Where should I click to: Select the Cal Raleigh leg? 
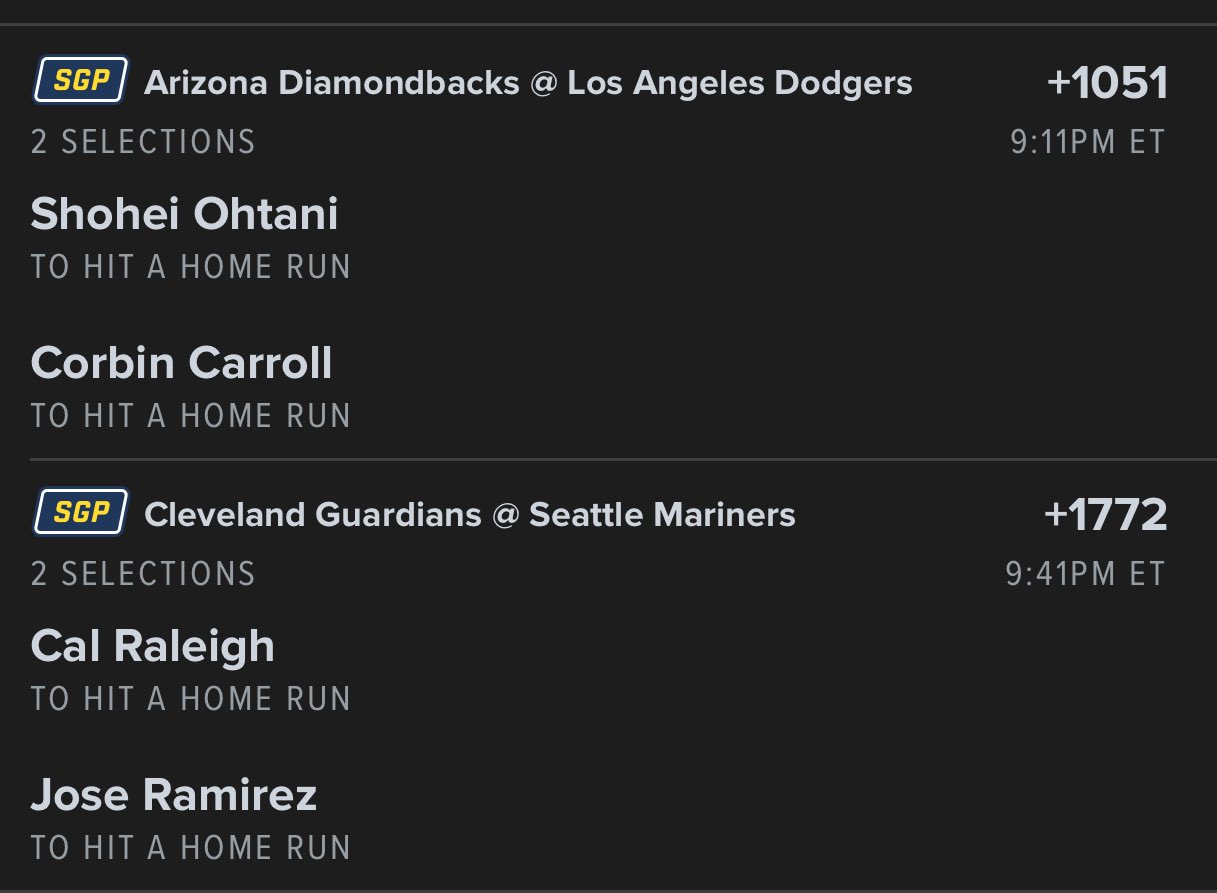[153, 646]
